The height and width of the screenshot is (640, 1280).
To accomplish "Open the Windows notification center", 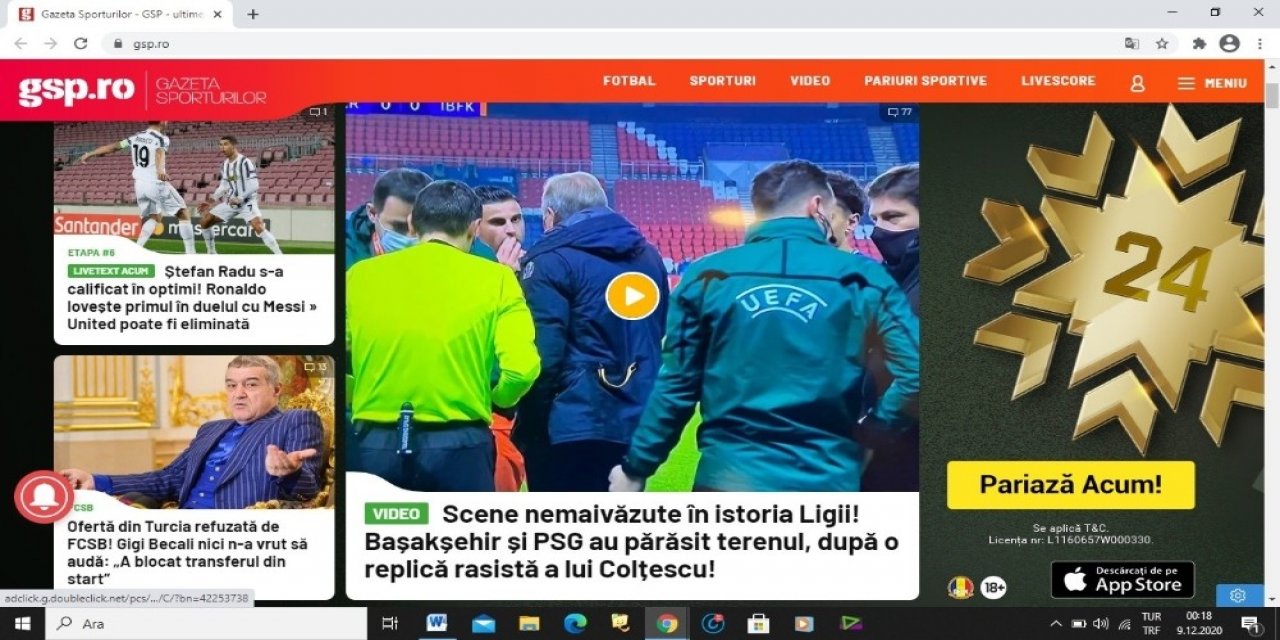I will click(1250, 624).
